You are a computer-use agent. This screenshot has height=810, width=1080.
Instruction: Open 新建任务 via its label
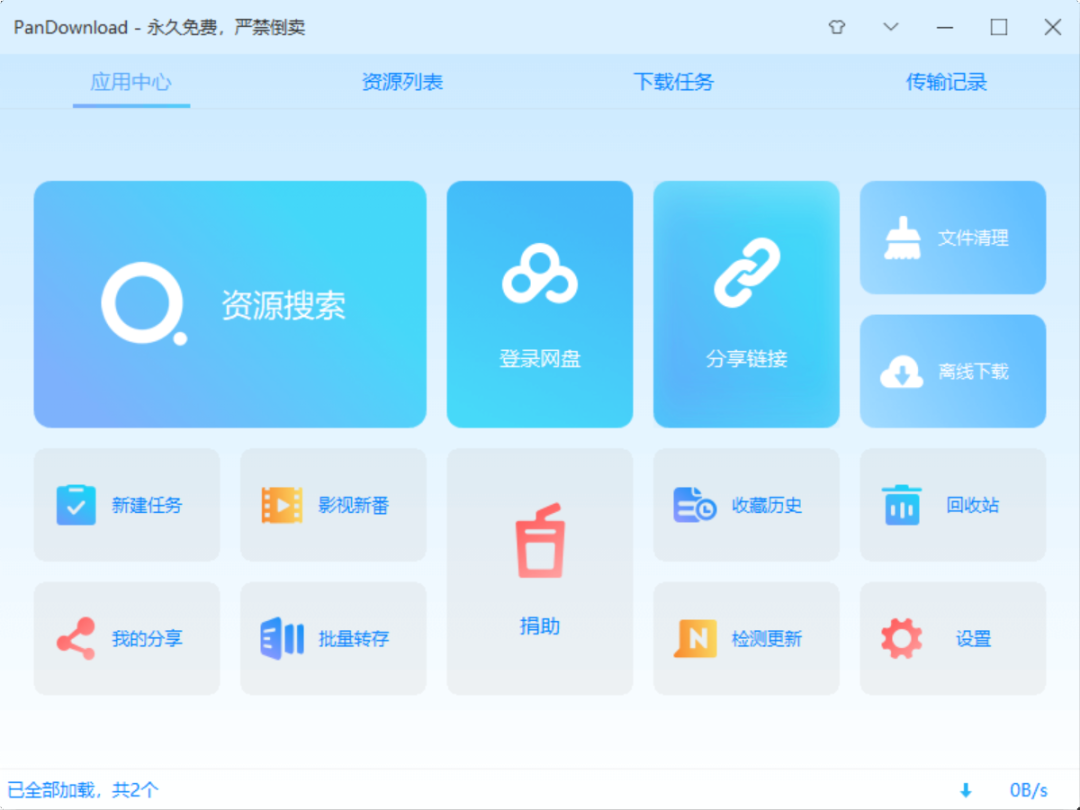coord(147,506)
